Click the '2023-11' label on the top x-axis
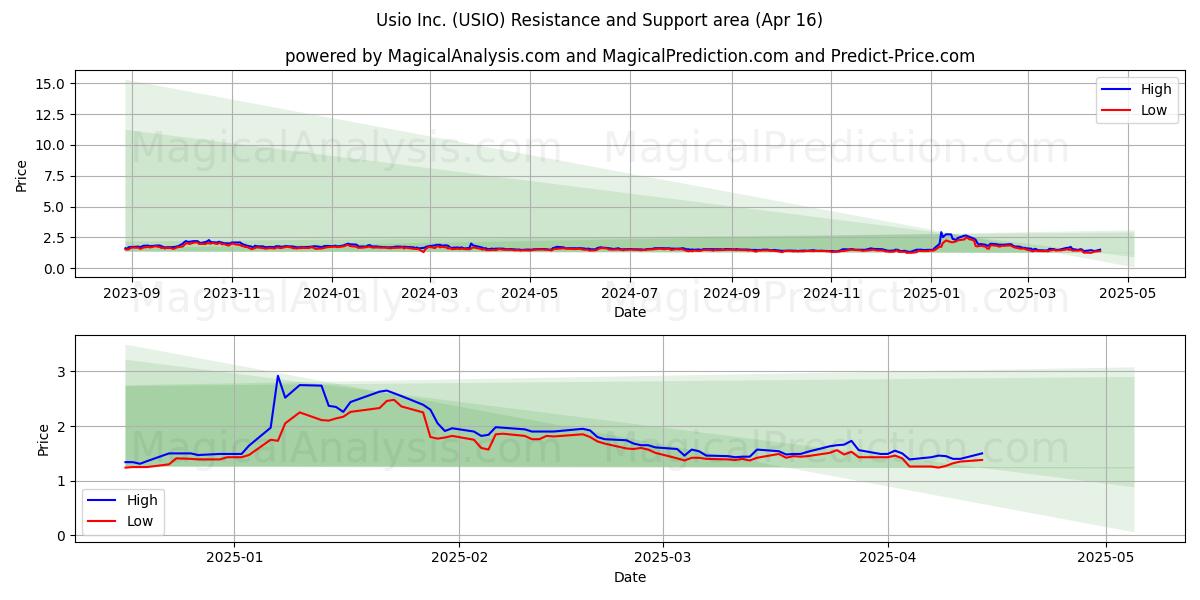The width and height of the screenshot is (1200, 600). [231, 293]
